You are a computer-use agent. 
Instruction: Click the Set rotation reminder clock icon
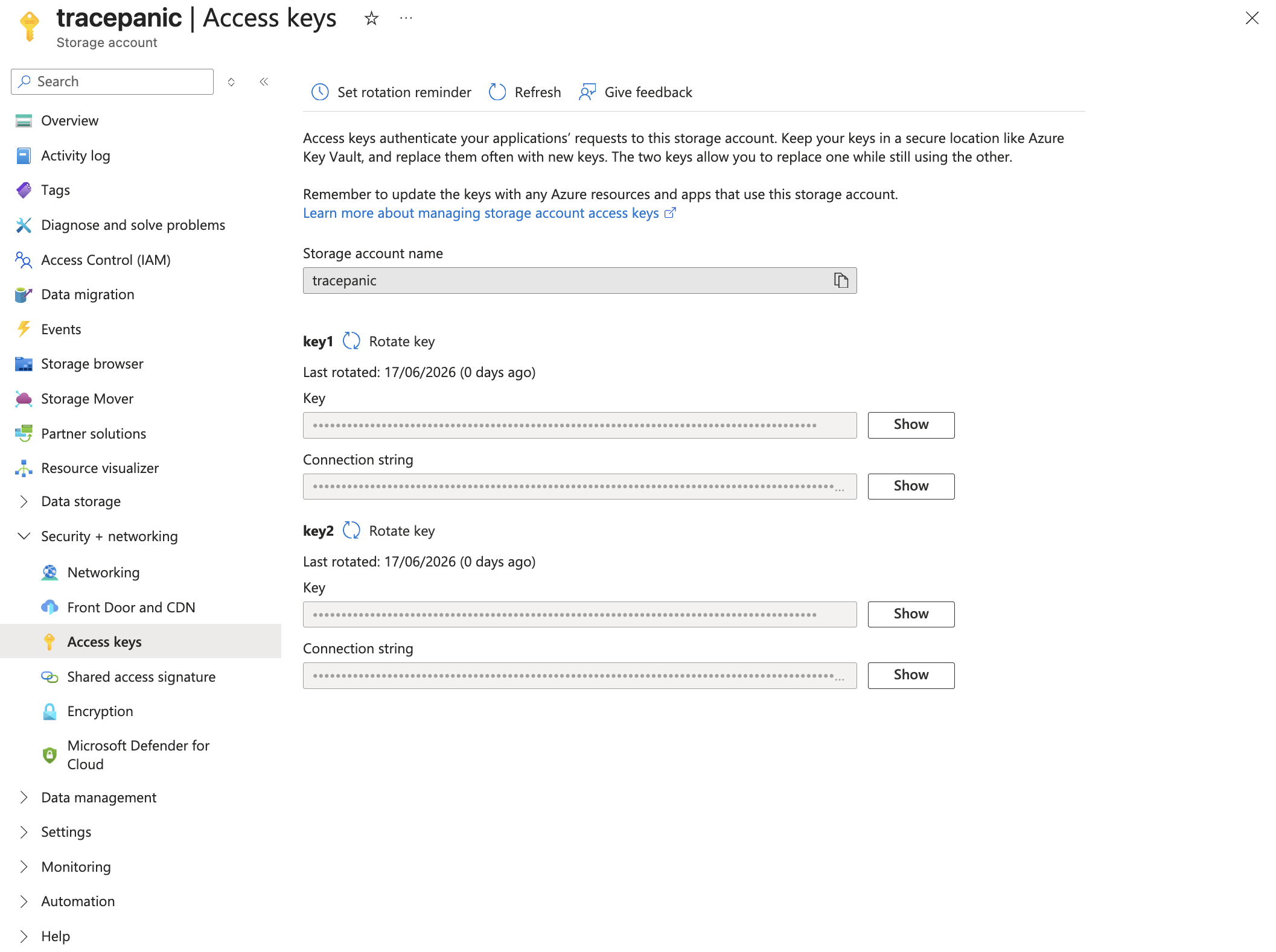(320, 92)
